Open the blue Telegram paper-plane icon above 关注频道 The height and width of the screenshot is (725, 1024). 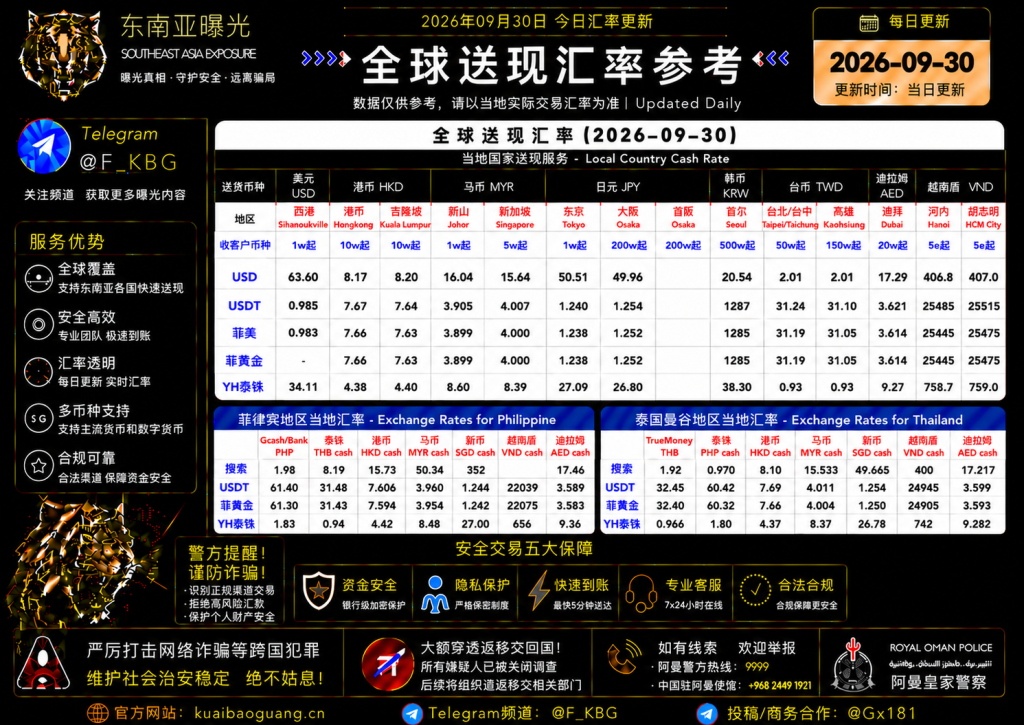(x=44, y=146)
